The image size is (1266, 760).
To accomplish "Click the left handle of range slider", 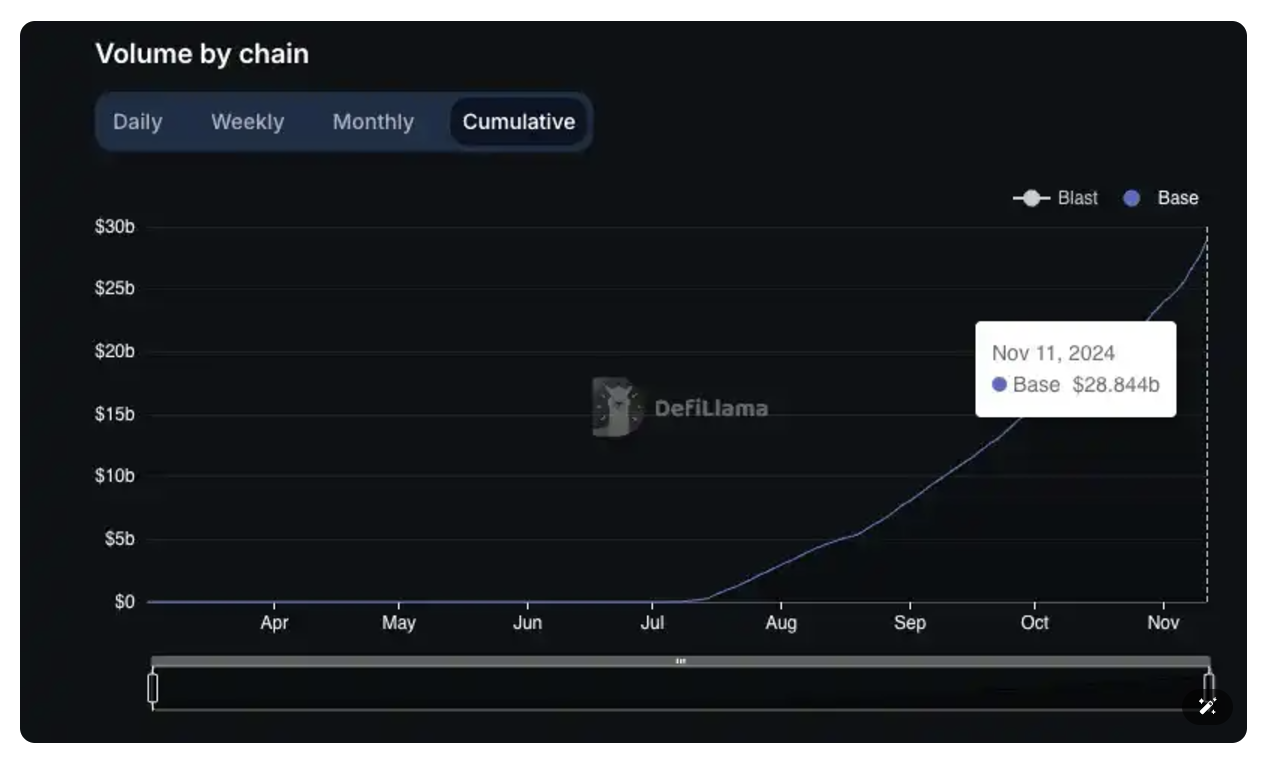I will [153, 688].
